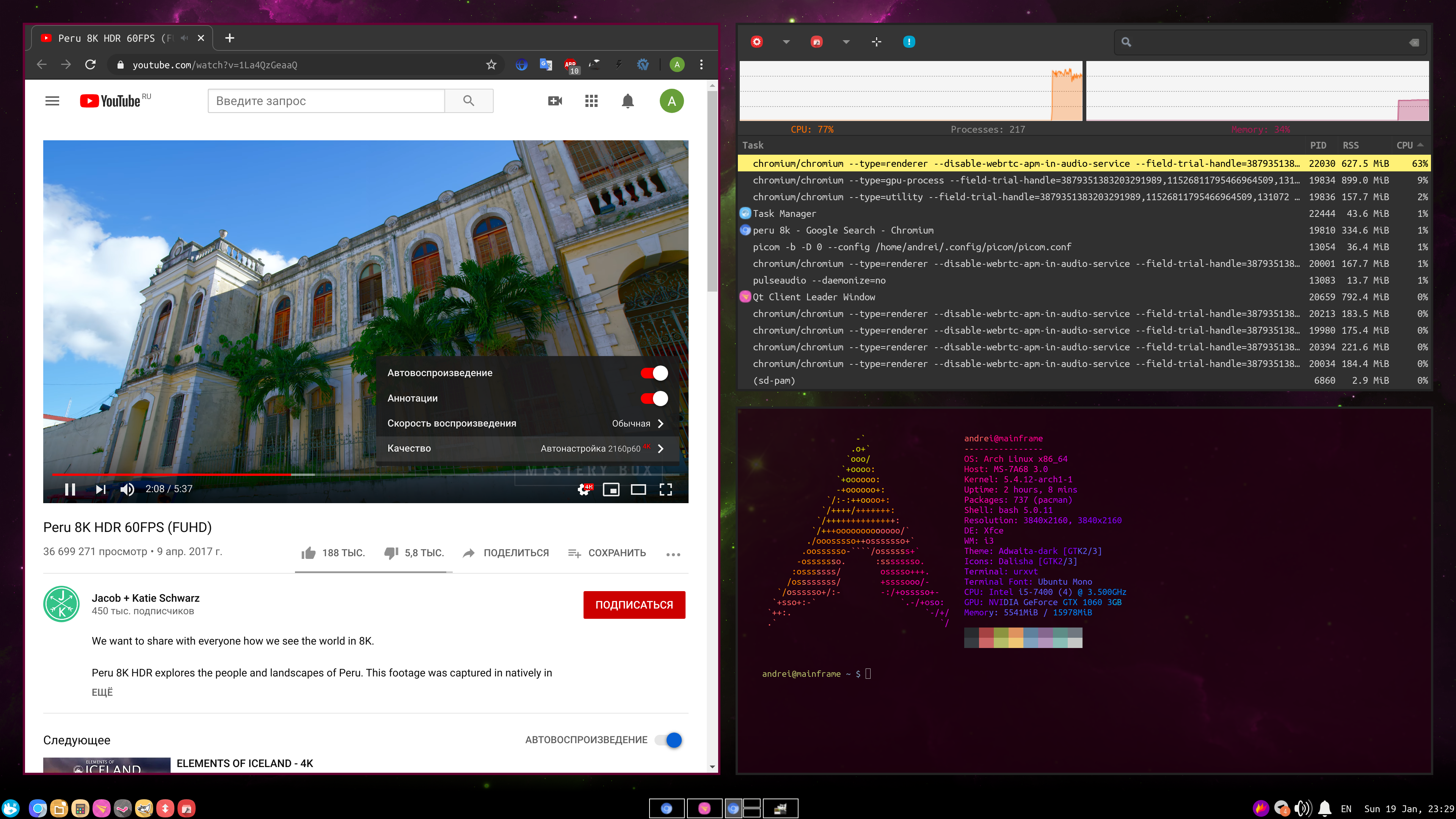
Task: Skip to next video in player
Action: [x=100, y=489]
